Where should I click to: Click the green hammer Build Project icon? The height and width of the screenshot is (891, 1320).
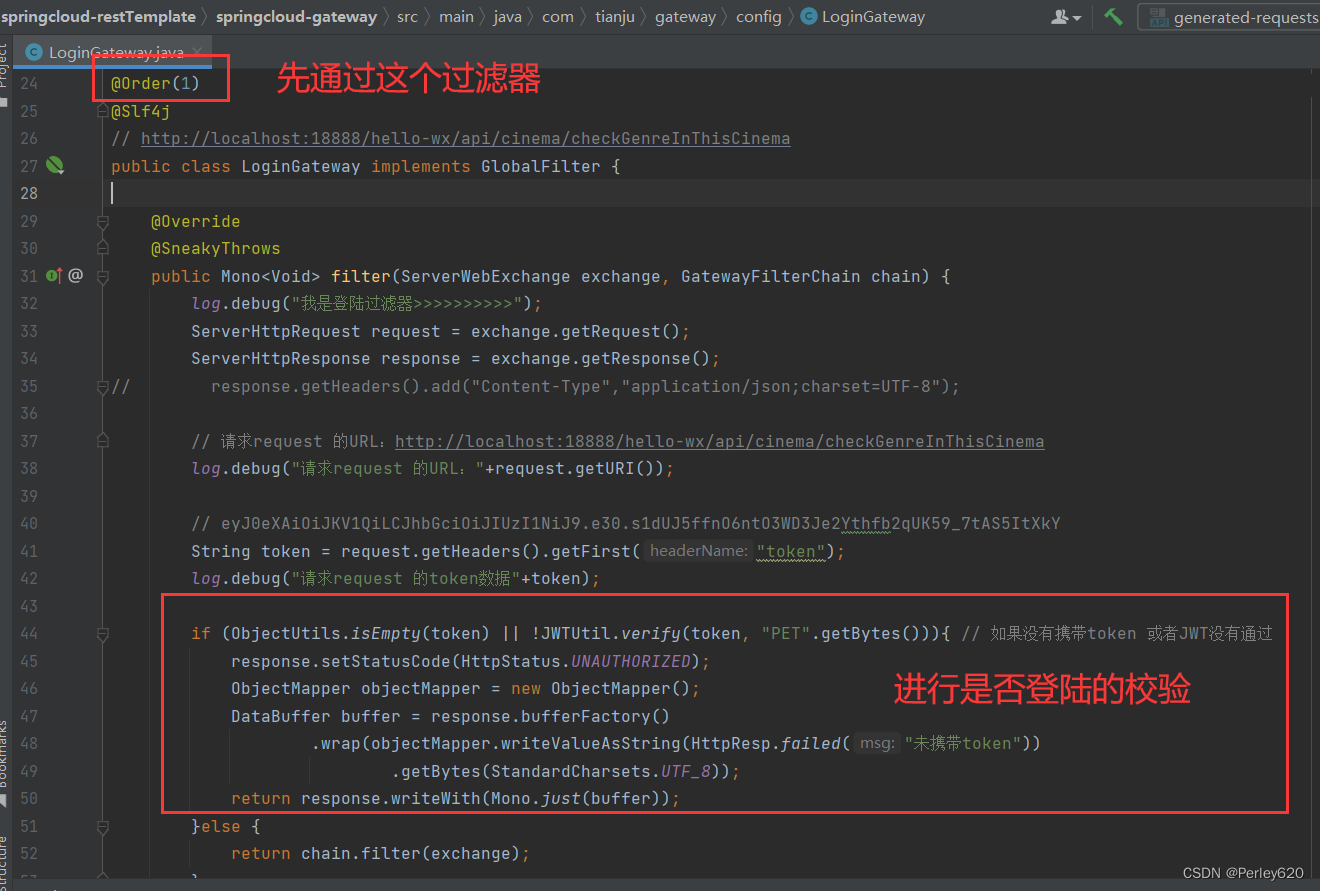[1113, 16]
